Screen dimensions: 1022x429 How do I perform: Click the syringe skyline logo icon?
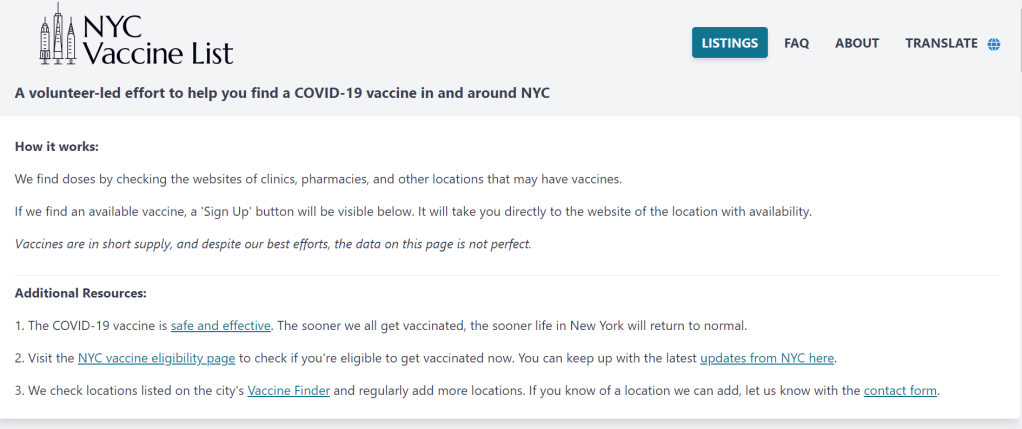point(57,38)
